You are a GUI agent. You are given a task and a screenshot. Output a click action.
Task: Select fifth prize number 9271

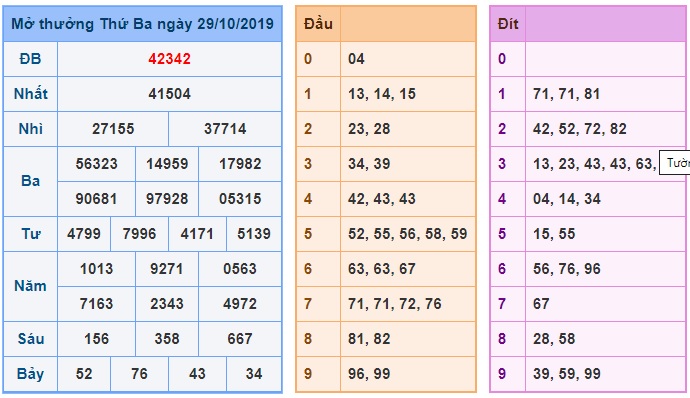tap(167, 269)
